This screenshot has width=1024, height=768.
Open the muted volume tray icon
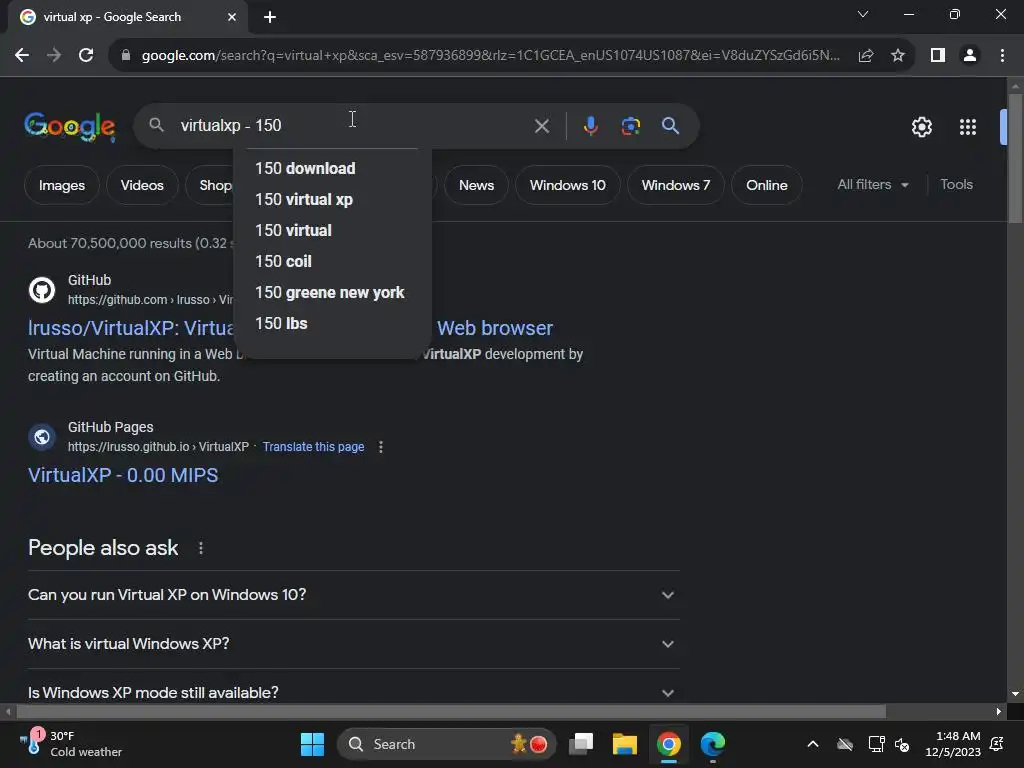(902, 744)
